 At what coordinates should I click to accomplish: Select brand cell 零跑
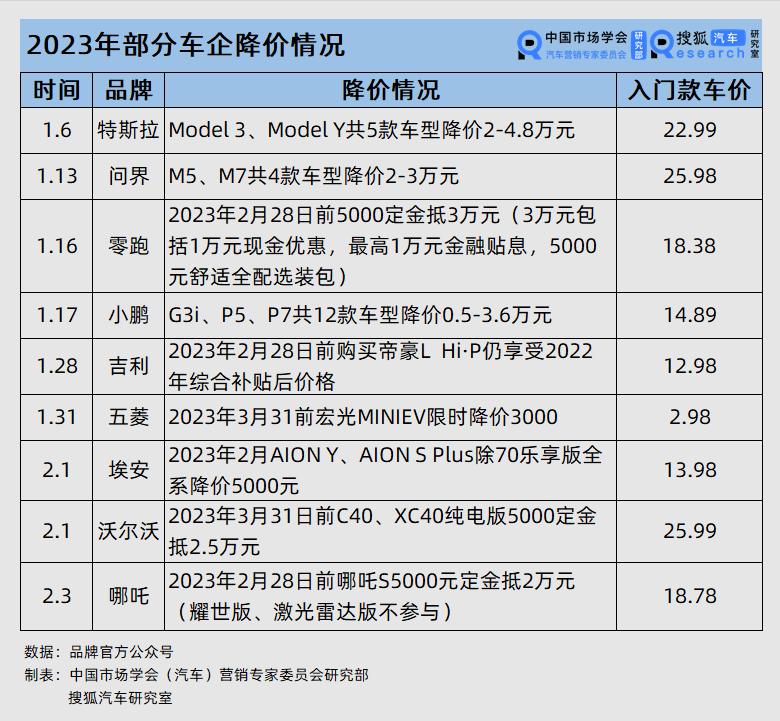tap(129, 246)
